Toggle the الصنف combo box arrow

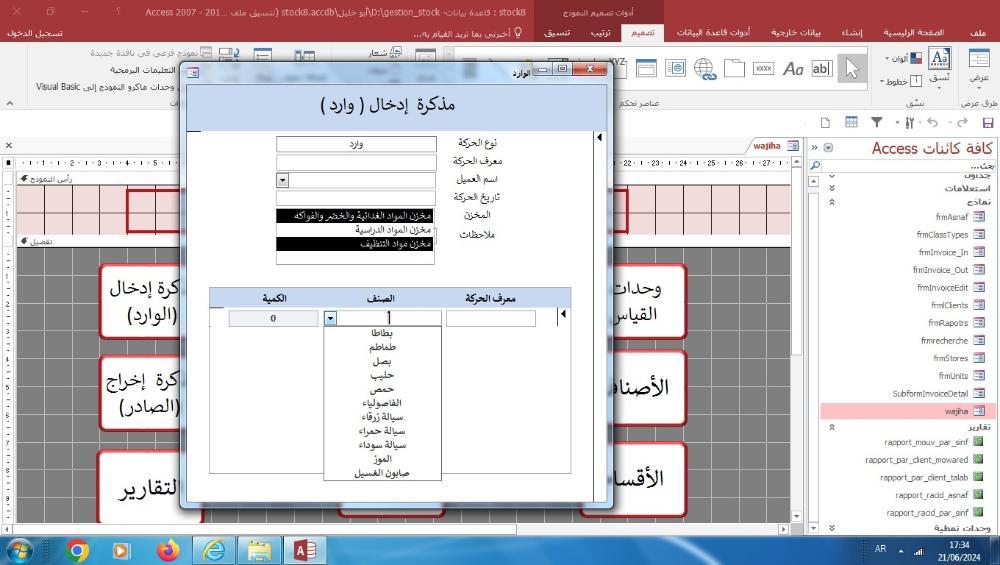(330, 318)
